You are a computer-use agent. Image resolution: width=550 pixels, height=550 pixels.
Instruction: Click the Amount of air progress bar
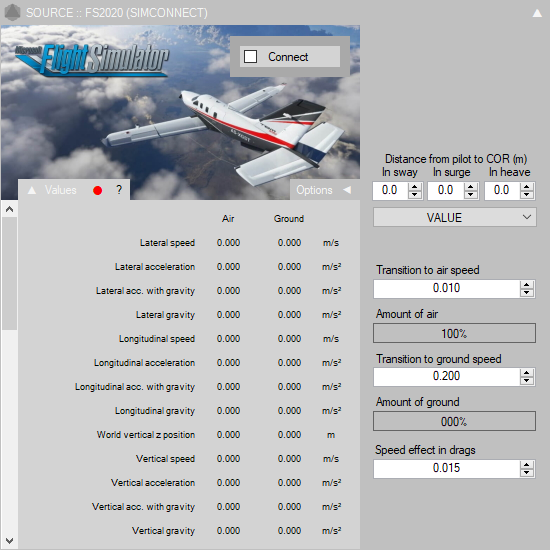click(454, 333)
